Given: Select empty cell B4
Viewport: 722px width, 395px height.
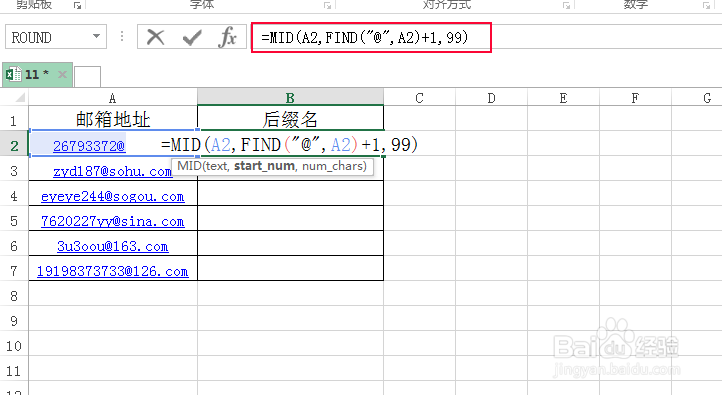Looking at the screenshot, I should pos(290,193).
